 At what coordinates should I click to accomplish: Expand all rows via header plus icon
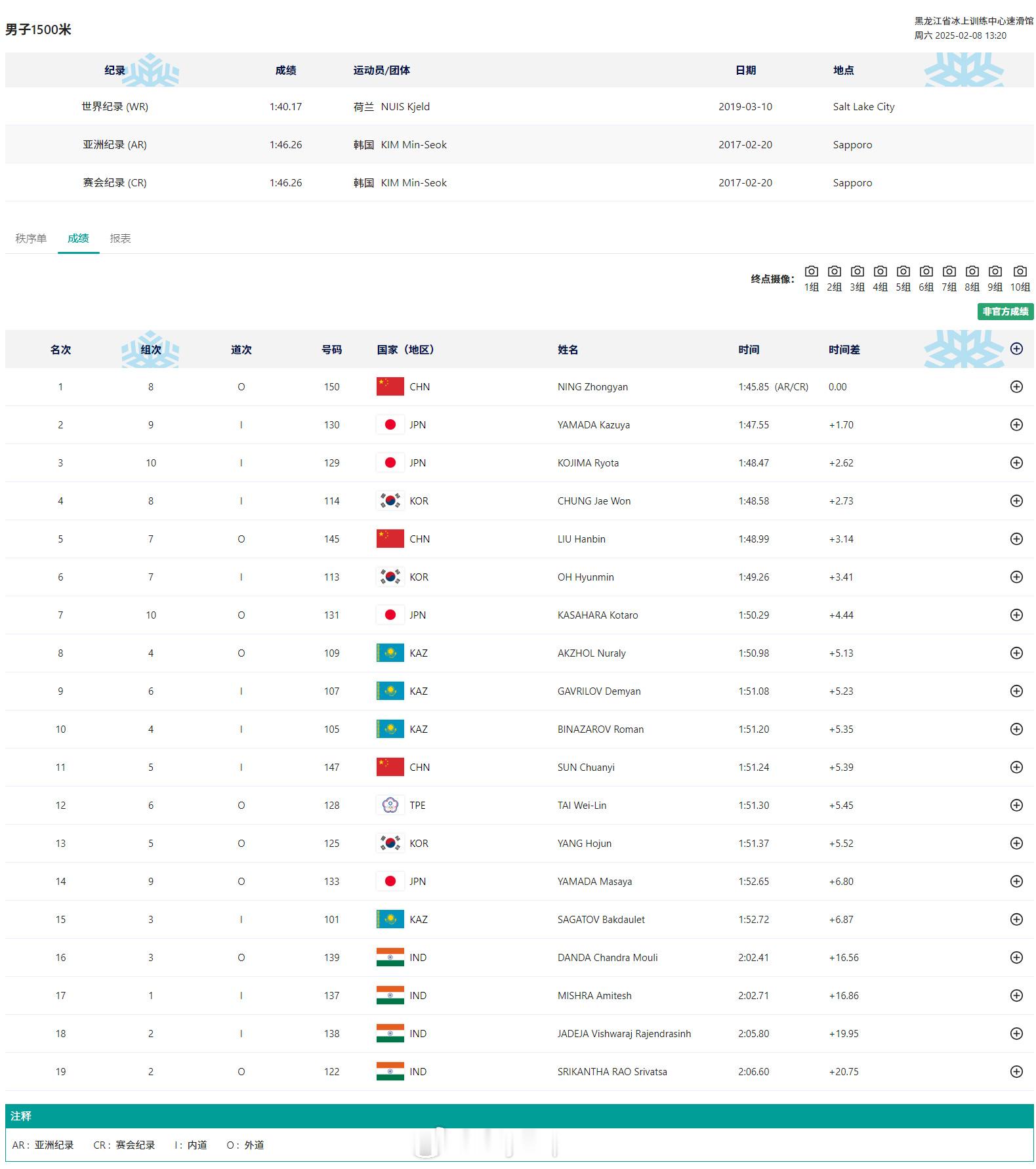point(1016,349)
